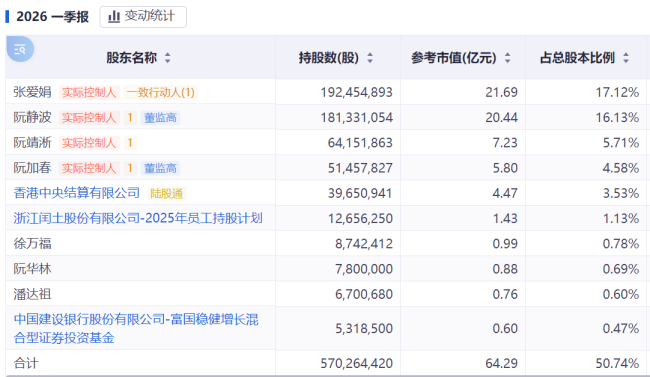
Task: Open 香港中央结算有限公司 shareholder link
Action: (x=77, y=193)
